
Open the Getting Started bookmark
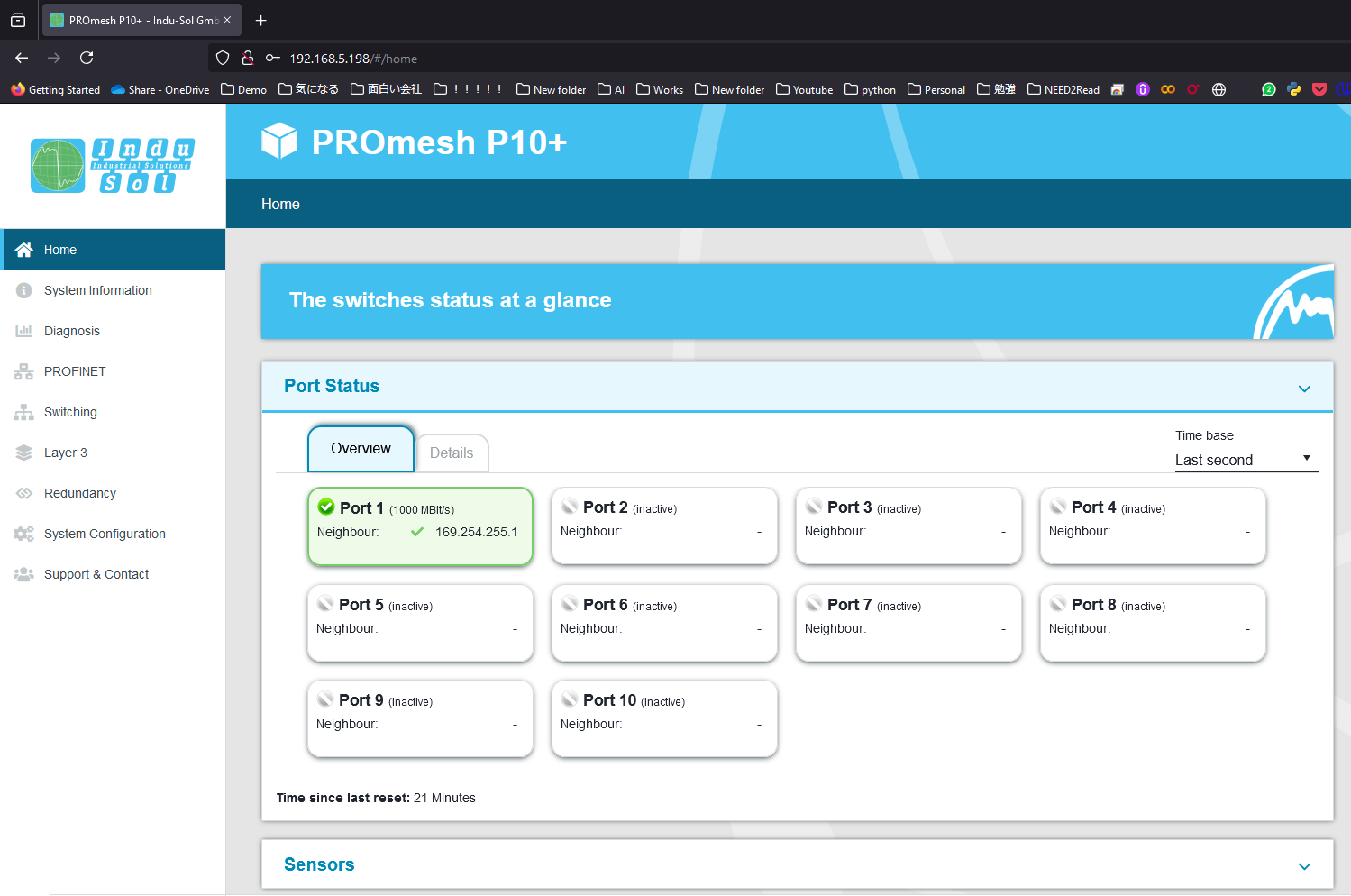pos(55,89)
